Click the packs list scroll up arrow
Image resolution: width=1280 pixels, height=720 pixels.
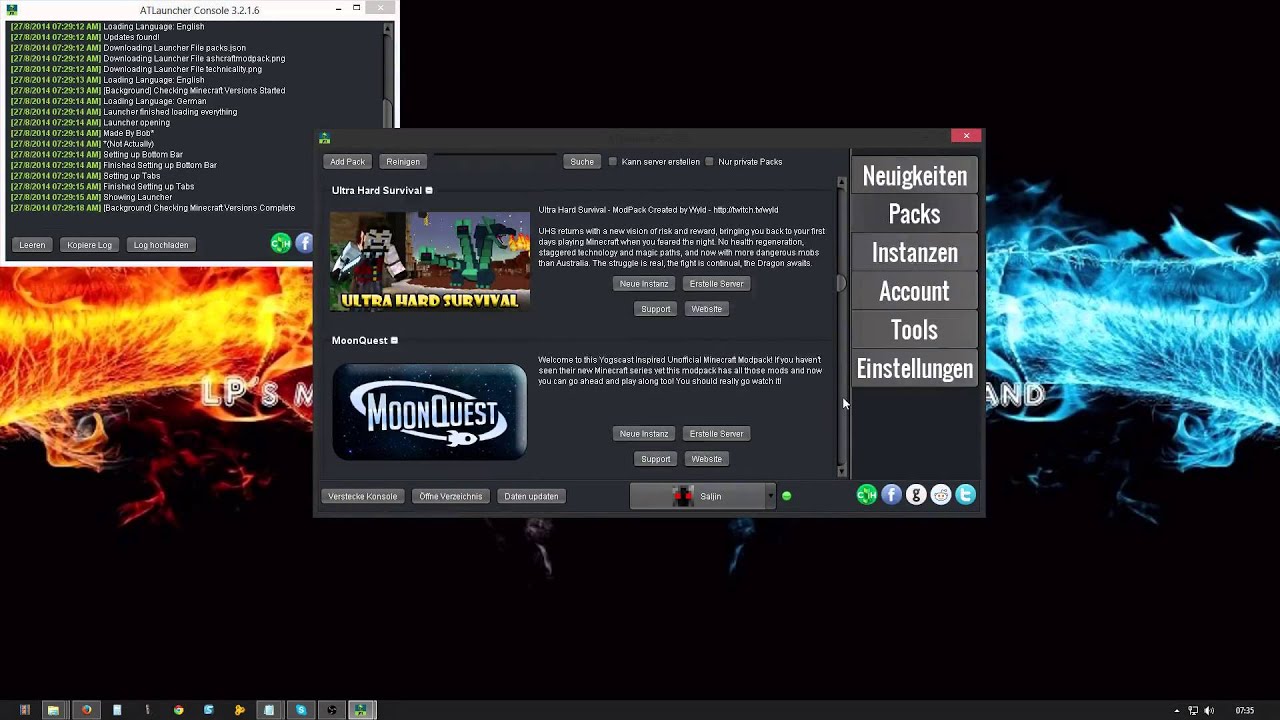[x=841, y=183]
